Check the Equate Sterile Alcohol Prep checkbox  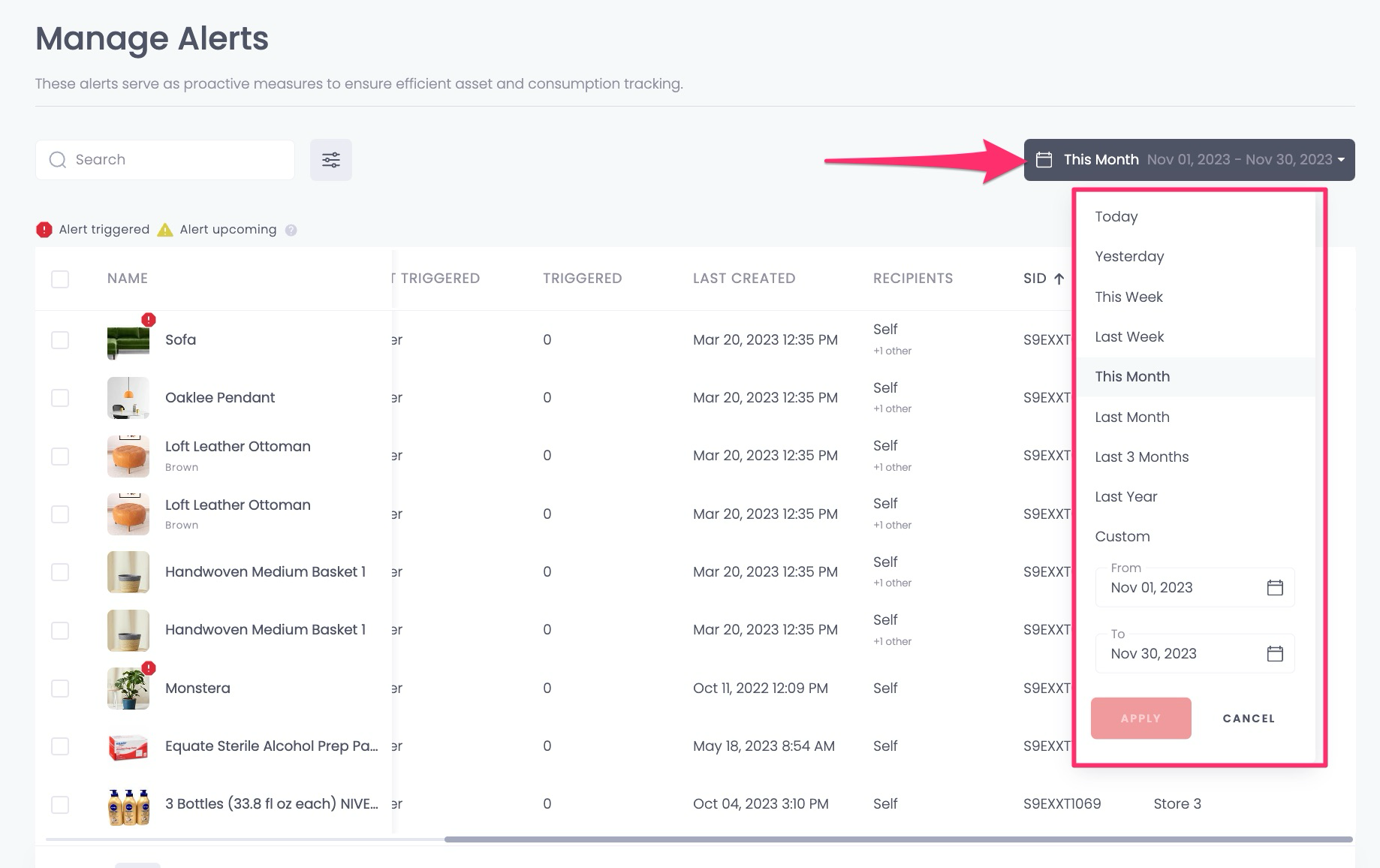(x=60, y=746)
